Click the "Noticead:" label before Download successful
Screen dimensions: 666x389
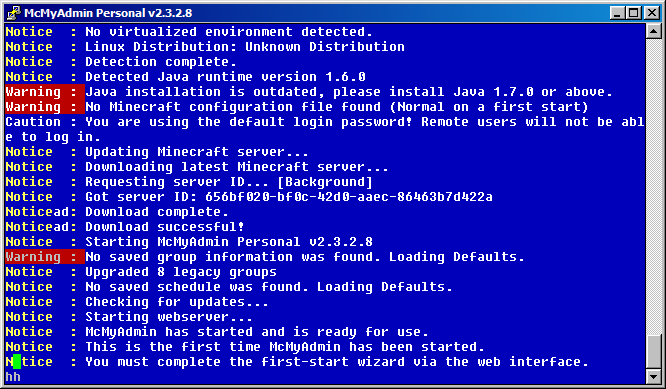[41, 227]
